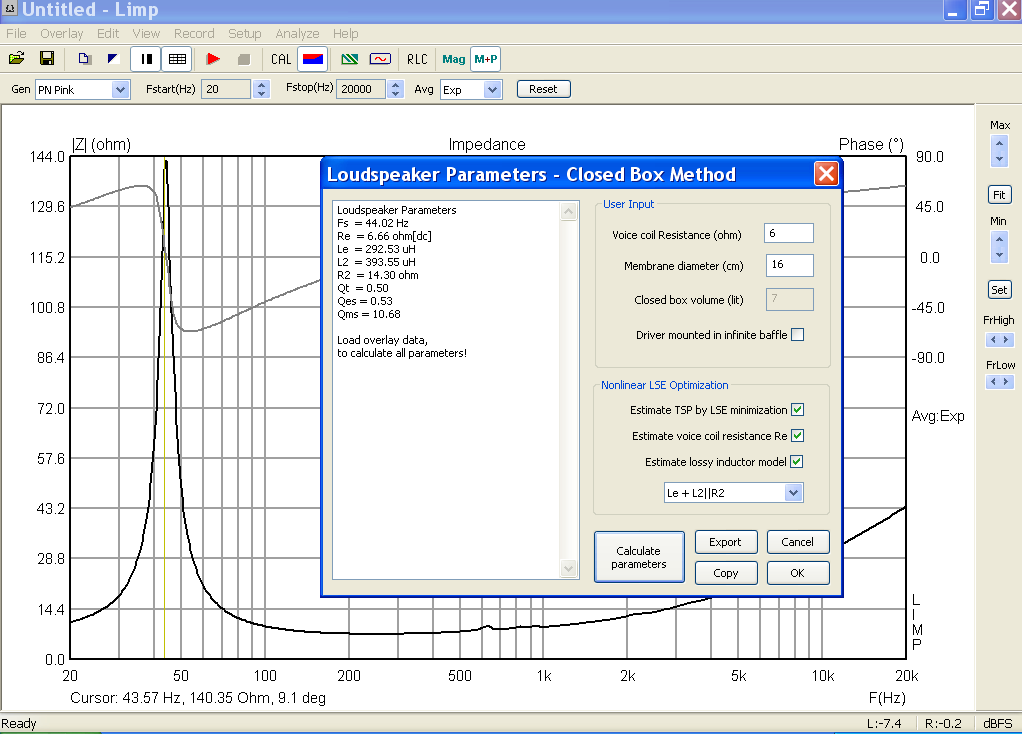This screenshot has height=734, width=1022.
Task: Click the CAL calibration toolbar button
Action: [281, 59]
